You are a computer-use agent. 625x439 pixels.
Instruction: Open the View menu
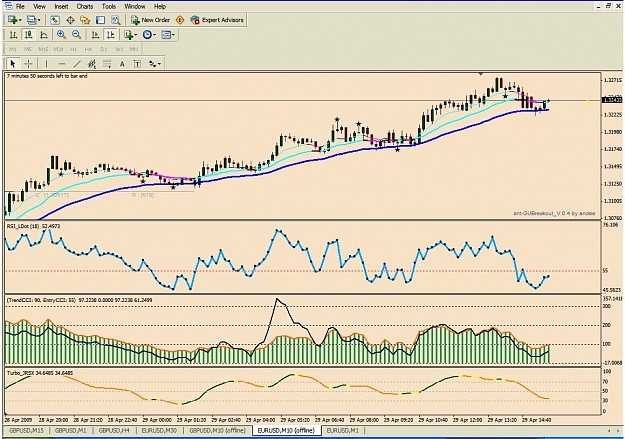point(39,6)
